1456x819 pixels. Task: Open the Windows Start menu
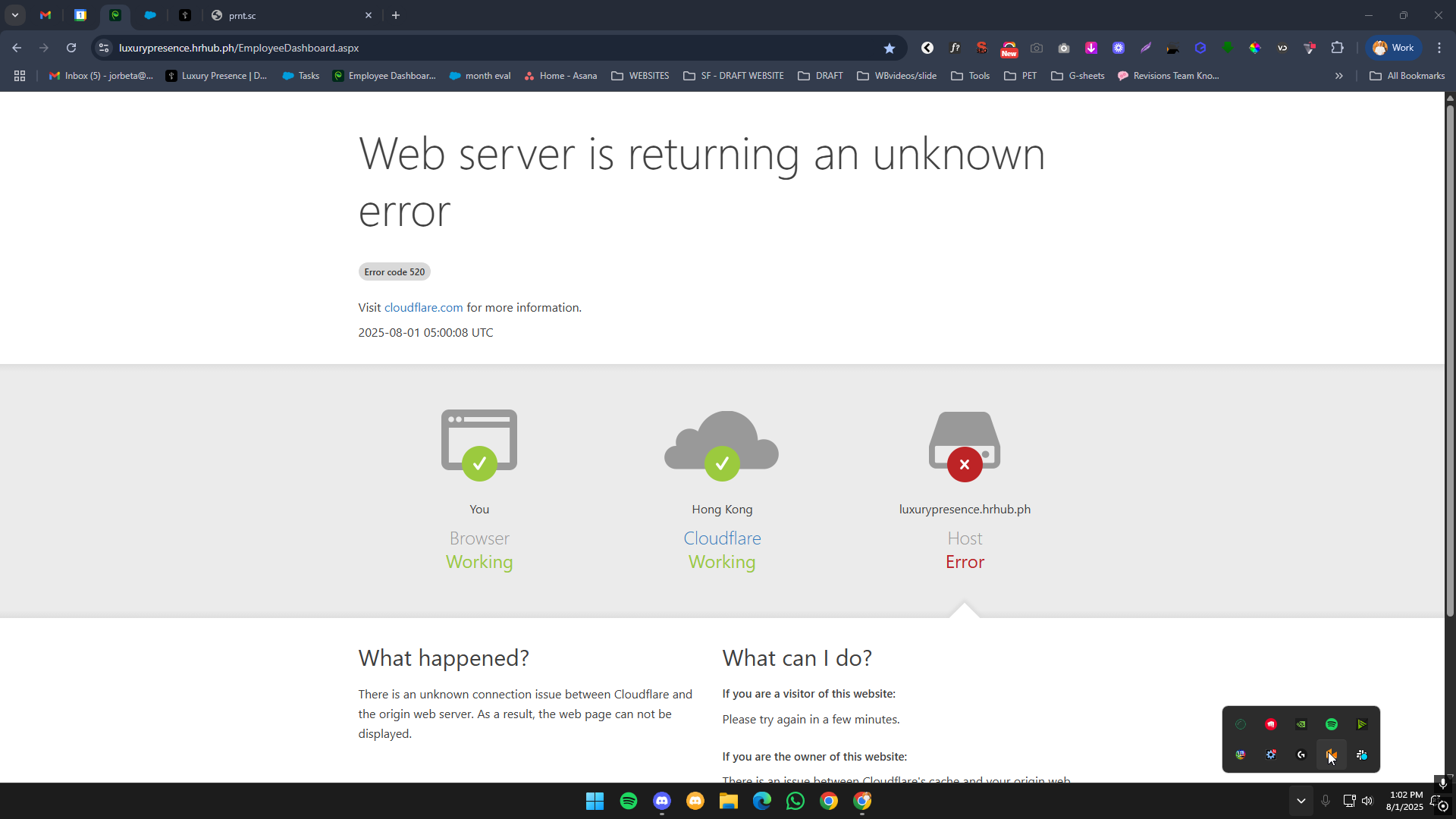pyautogui.click(x=595, y=802)
